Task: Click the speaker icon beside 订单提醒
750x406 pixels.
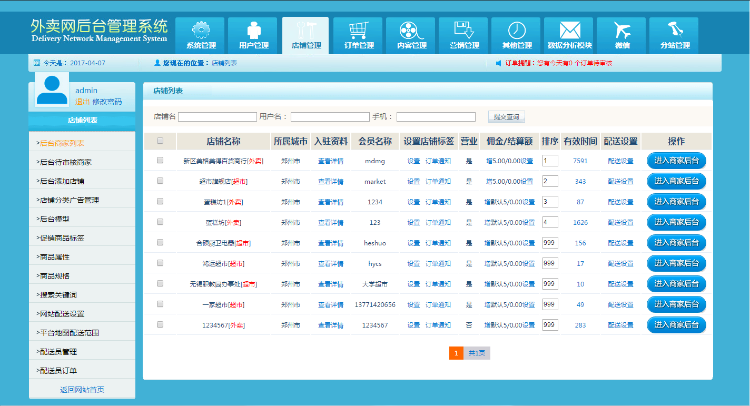Action: point(498,63)
